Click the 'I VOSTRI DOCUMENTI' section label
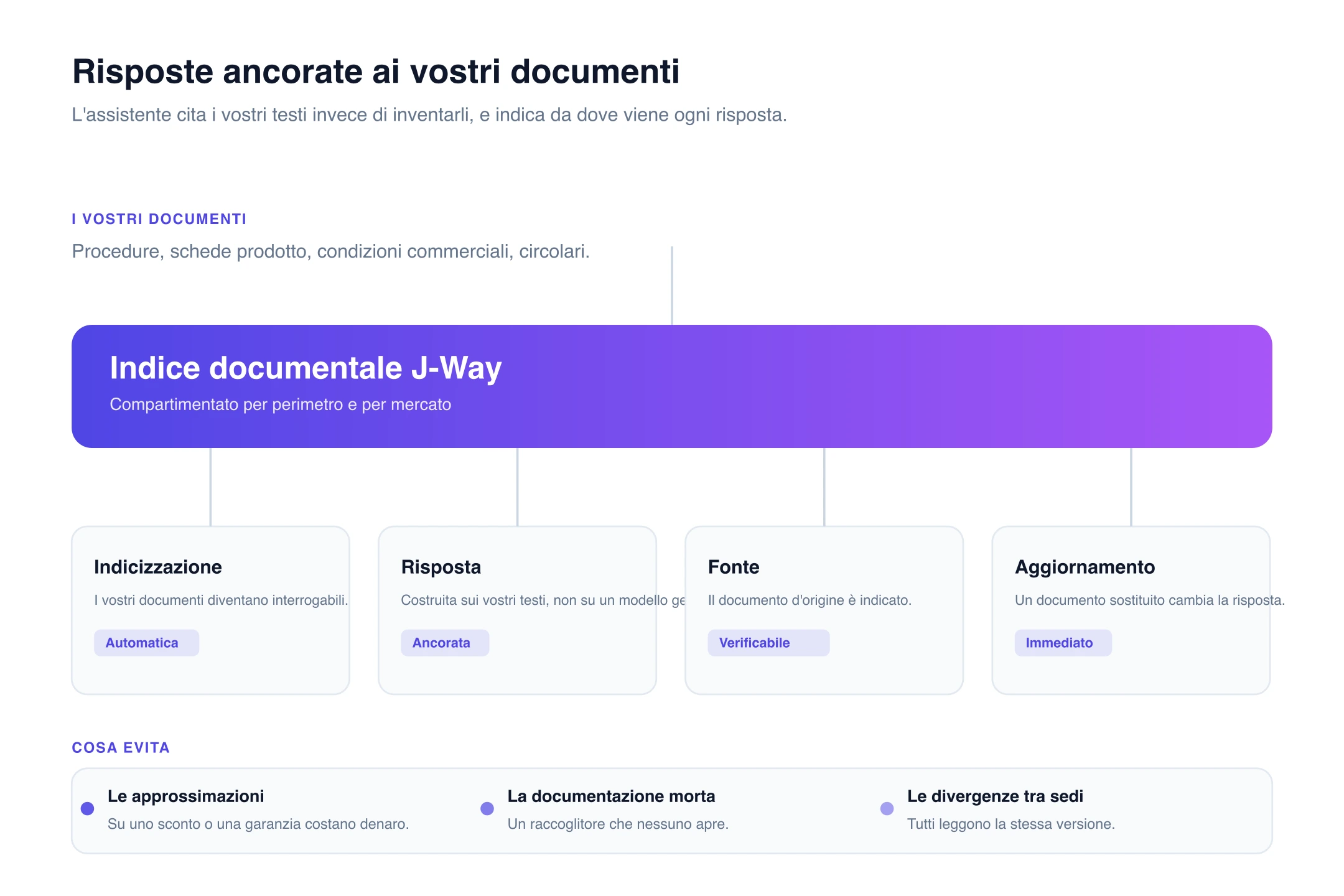 (x=159, y=219)
